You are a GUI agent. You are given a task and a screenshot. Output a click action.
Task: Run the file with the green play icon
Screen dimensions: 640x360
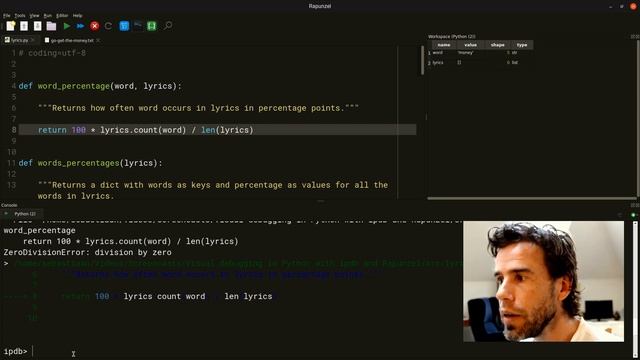click(x=67, y=26)
